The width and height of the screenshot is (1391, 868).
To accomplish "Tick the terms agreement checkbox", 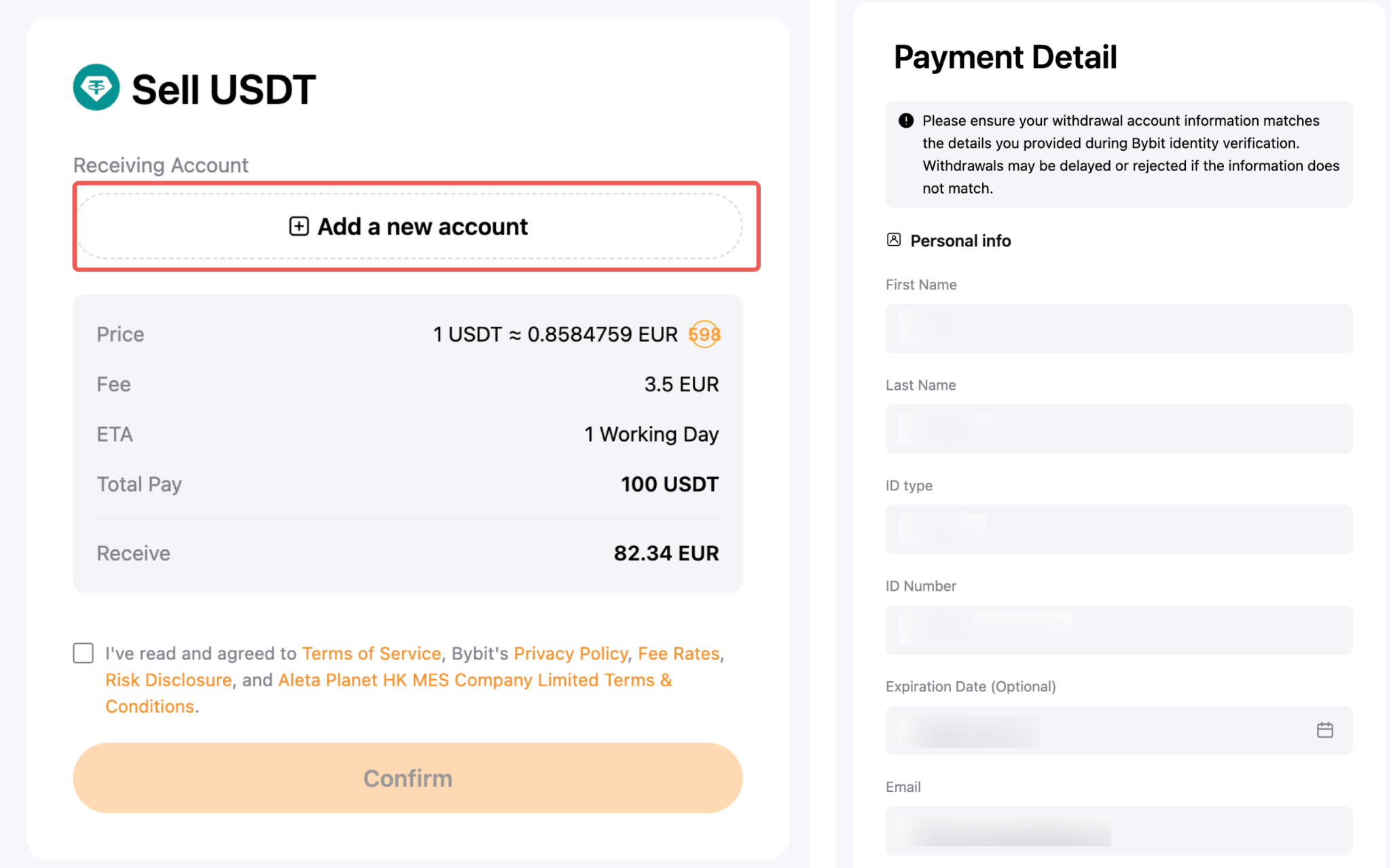I will (83, 653).
